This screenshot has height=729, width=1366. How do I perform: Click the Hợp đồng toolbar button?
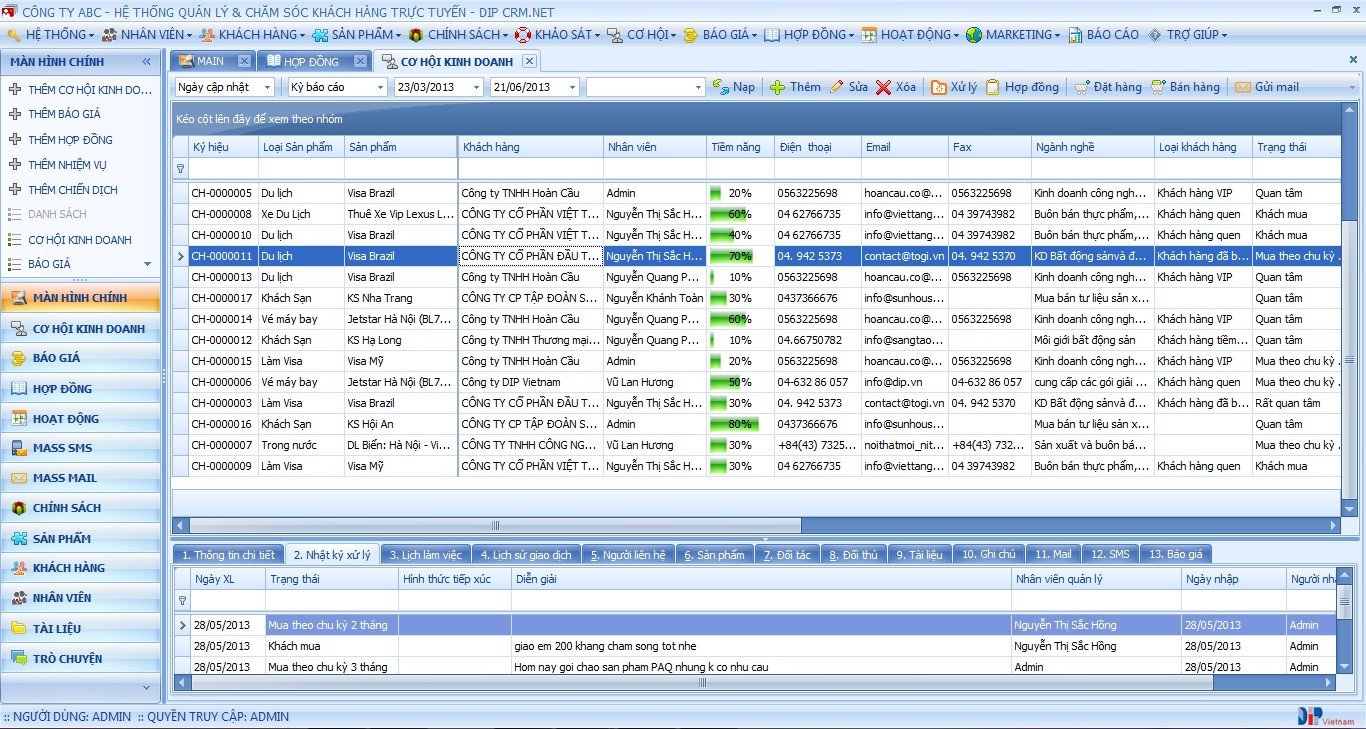pyautogui.click(x=1022, y=87)
